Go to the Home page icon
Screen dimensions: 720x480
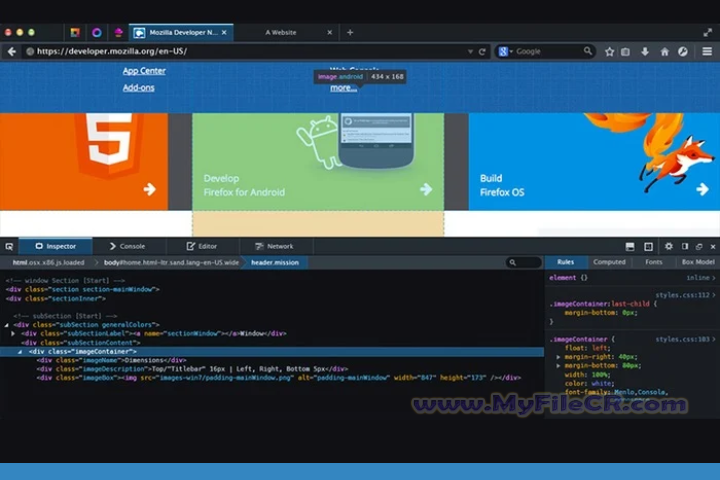pyautogui.click(x=664, y=52)
